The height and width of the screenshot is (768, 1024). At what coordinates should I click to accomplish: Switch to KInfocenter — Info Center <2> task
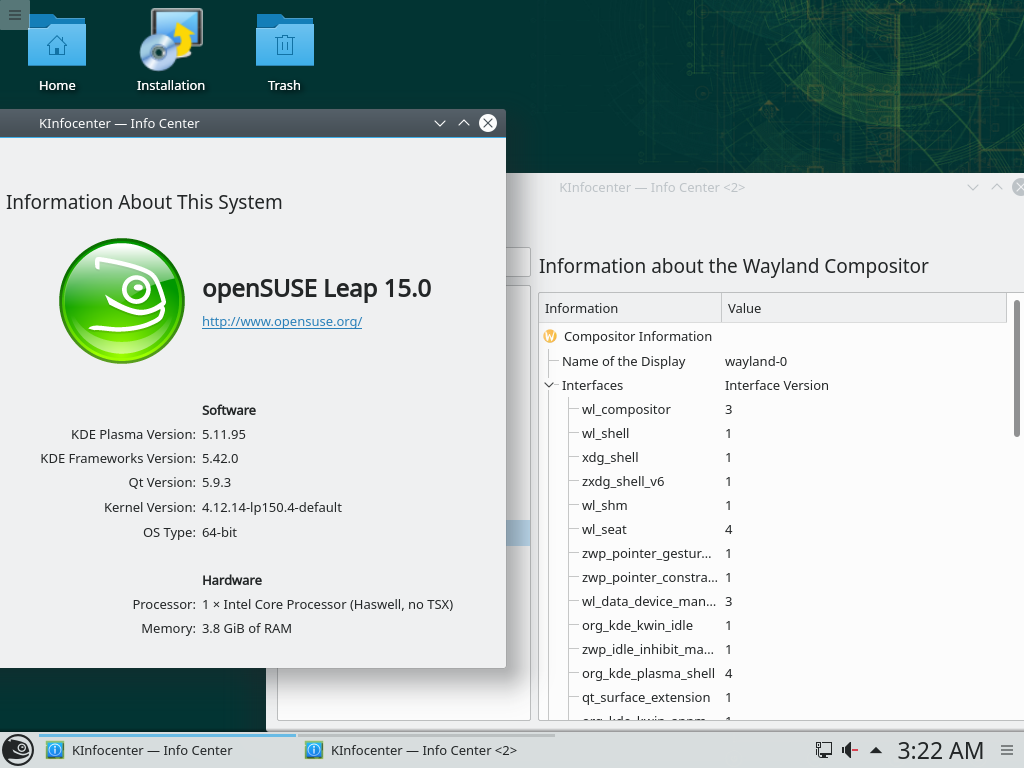point(424,750)
